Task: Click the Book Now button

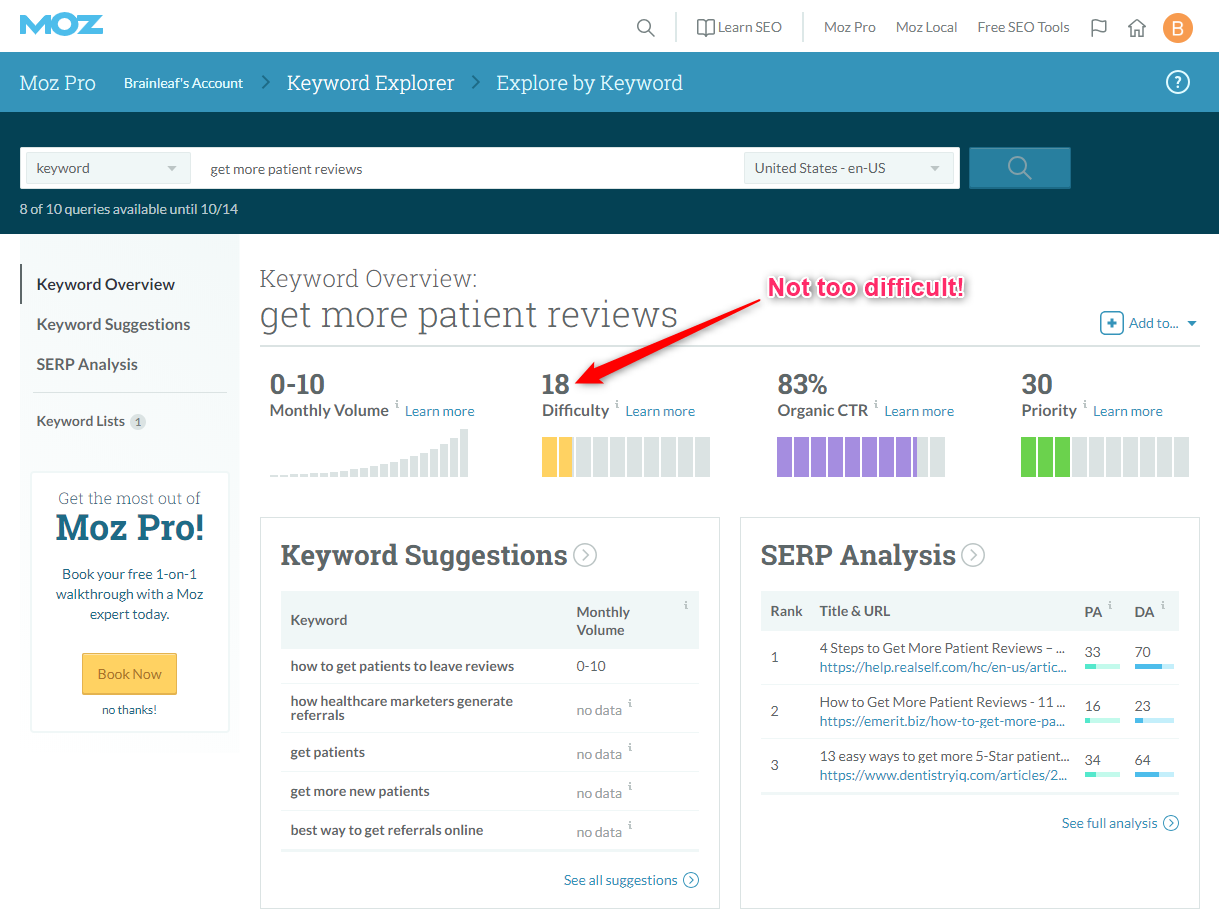Action: point(129,674)
